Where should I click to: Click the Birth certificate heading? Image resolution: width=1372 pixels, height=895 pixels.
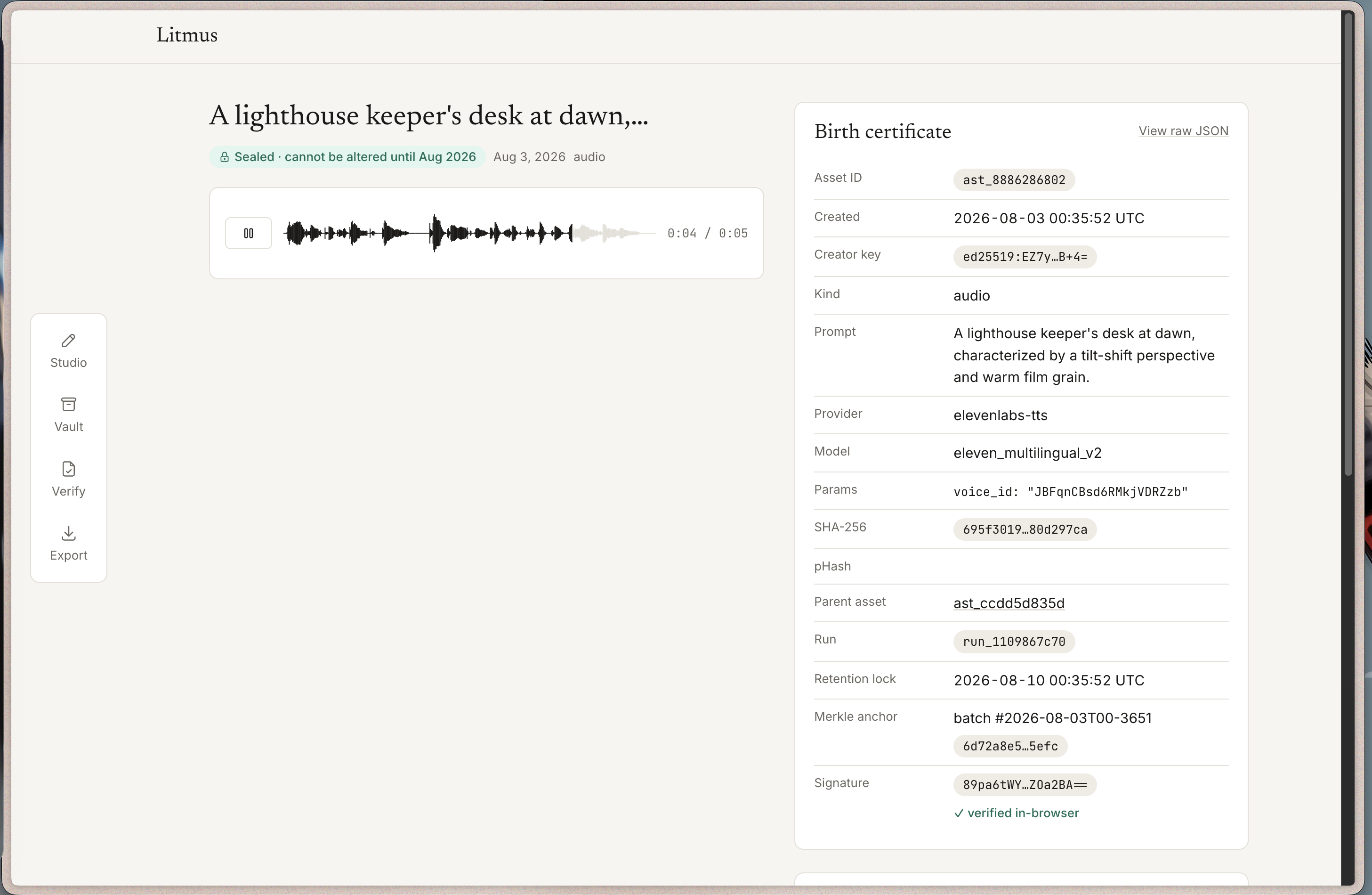click(x=883, y=131)
